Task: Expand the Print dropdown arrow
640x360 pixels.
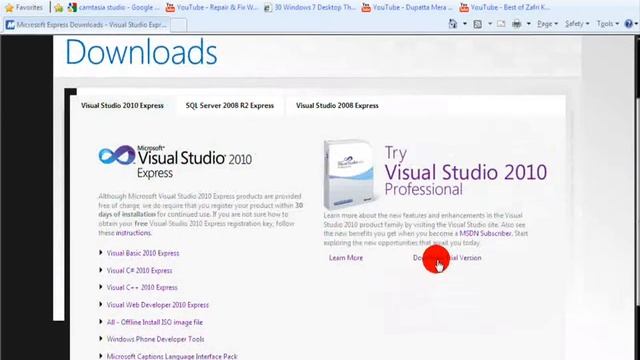Action: tap(529, 24)
